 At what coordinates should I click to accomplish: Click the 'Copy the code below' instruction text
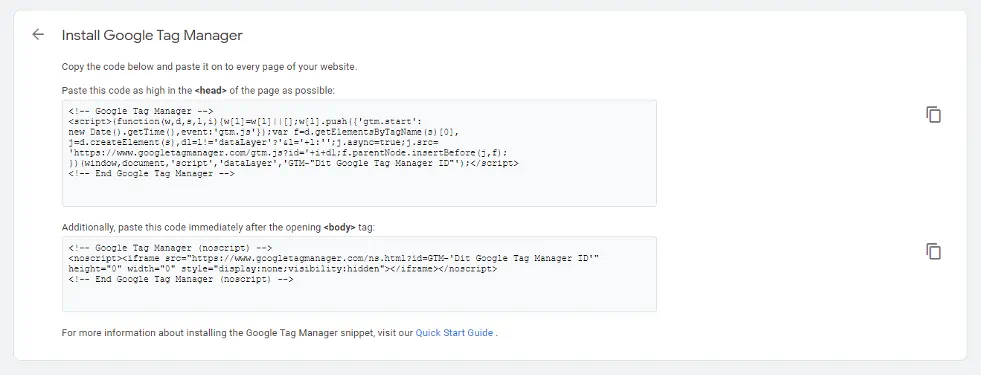click(x=210, y=66)
